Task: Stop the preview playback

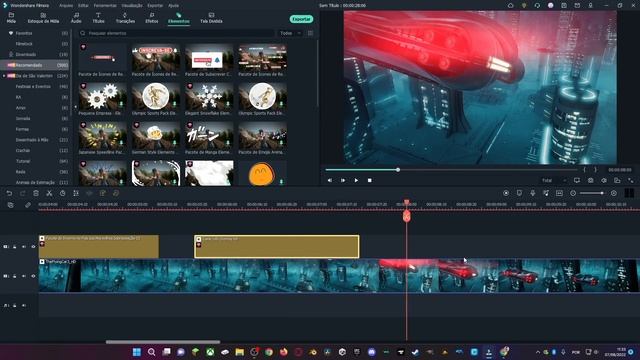Action: pos(369,180)
